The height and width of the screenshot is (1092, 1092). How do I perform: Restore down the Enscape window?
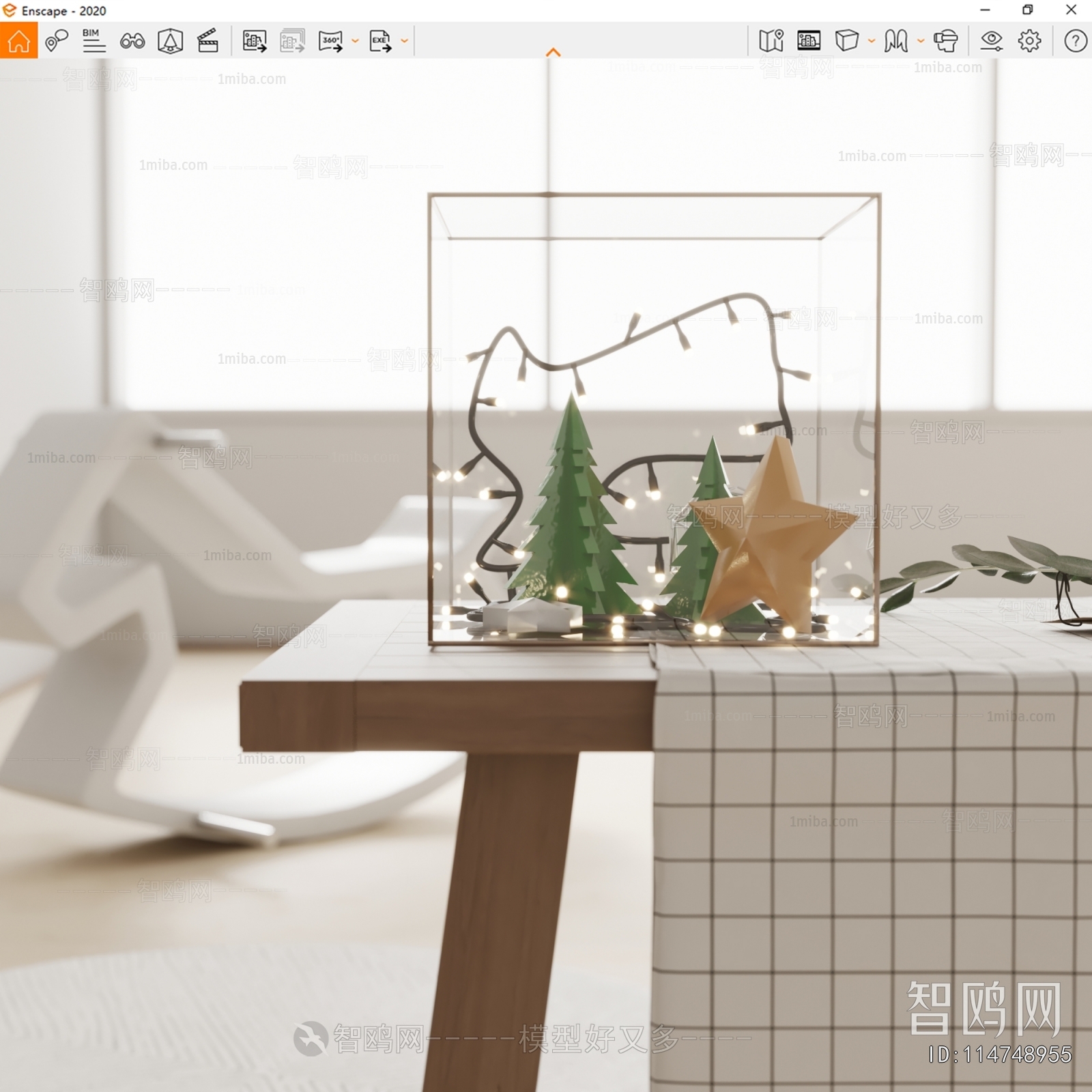click(x=1028, y=10)
